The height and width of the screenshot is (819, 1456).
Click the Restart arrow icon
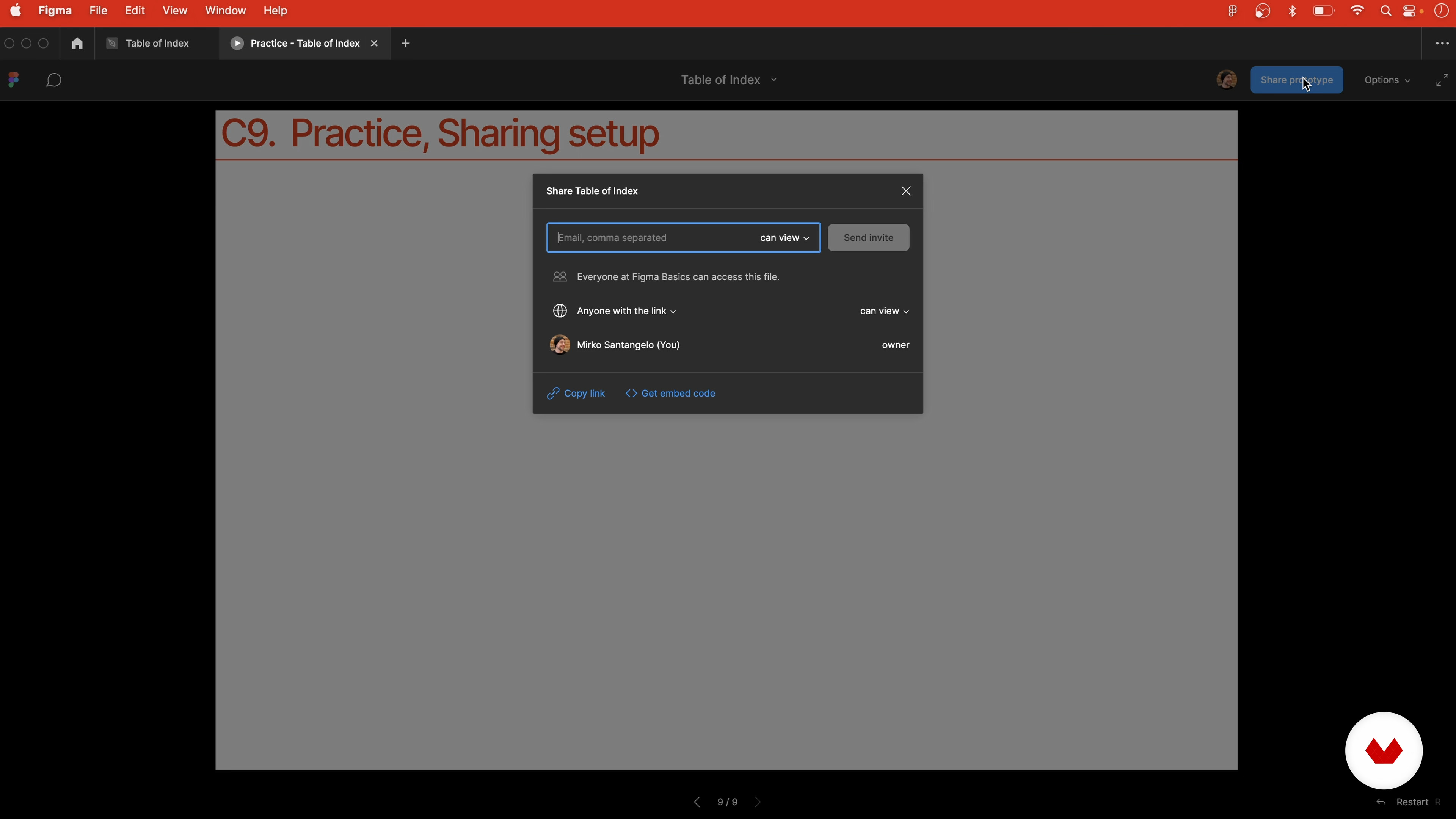coord(1381,802)
